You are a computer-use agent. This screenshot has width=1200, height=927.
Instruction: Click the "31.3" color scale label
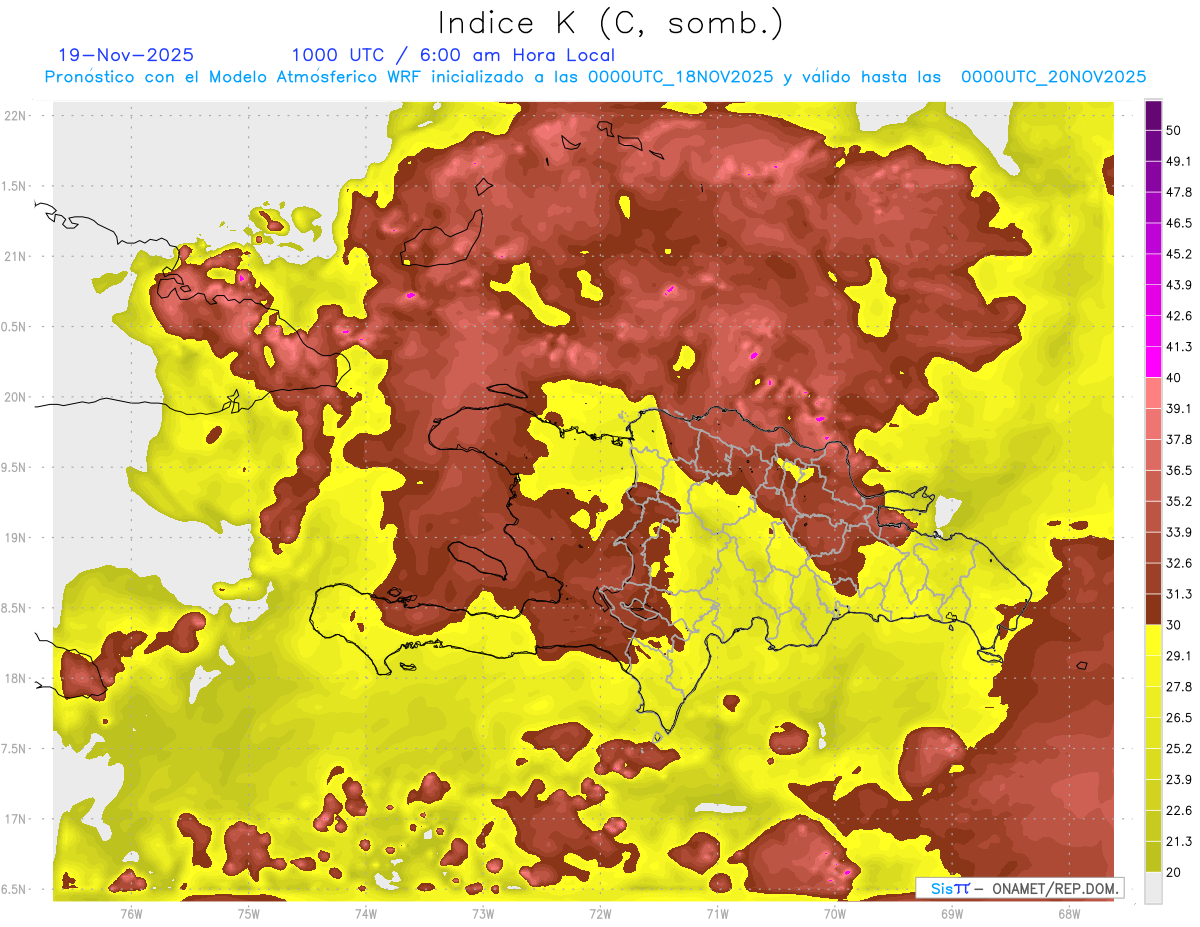(x=1178, y=594)
